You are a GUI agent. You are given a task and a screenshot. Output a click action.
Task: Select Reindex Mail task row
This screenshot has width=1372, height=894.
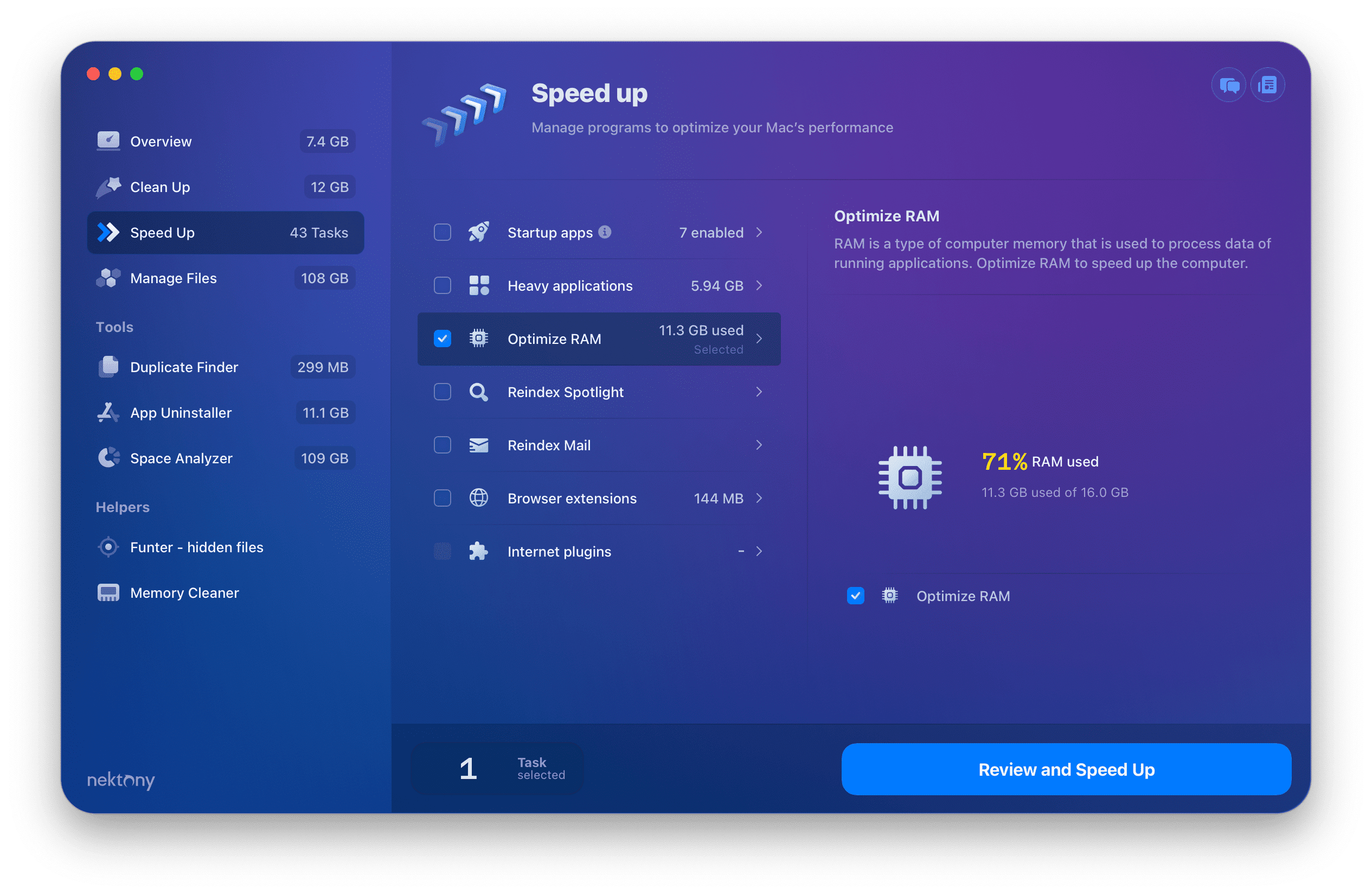click(596, 445)
